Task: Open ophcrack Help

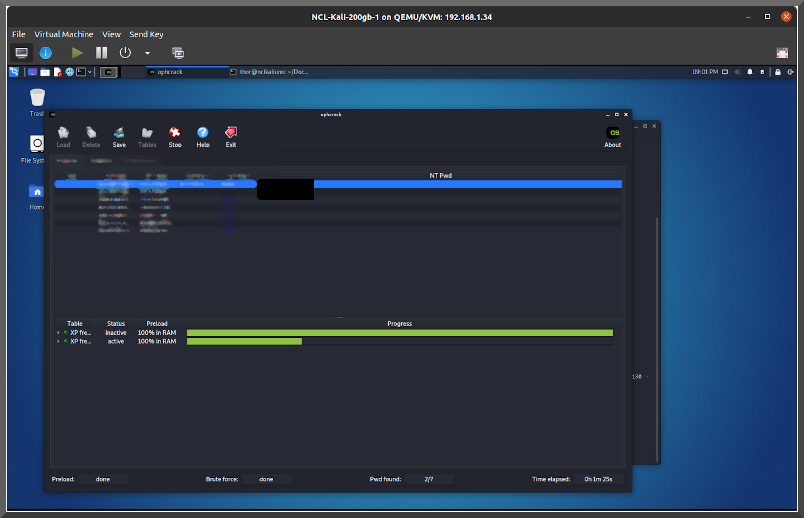Action: 203,136
